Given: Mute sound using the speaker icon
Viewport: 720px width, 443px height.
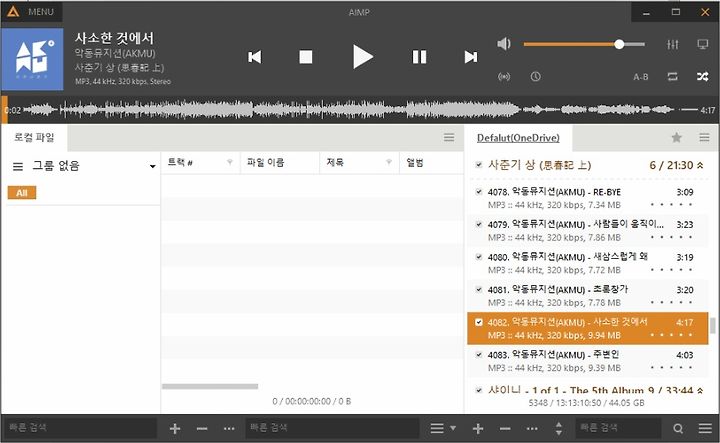Looking at the screenshot, I should pos(504,44).
